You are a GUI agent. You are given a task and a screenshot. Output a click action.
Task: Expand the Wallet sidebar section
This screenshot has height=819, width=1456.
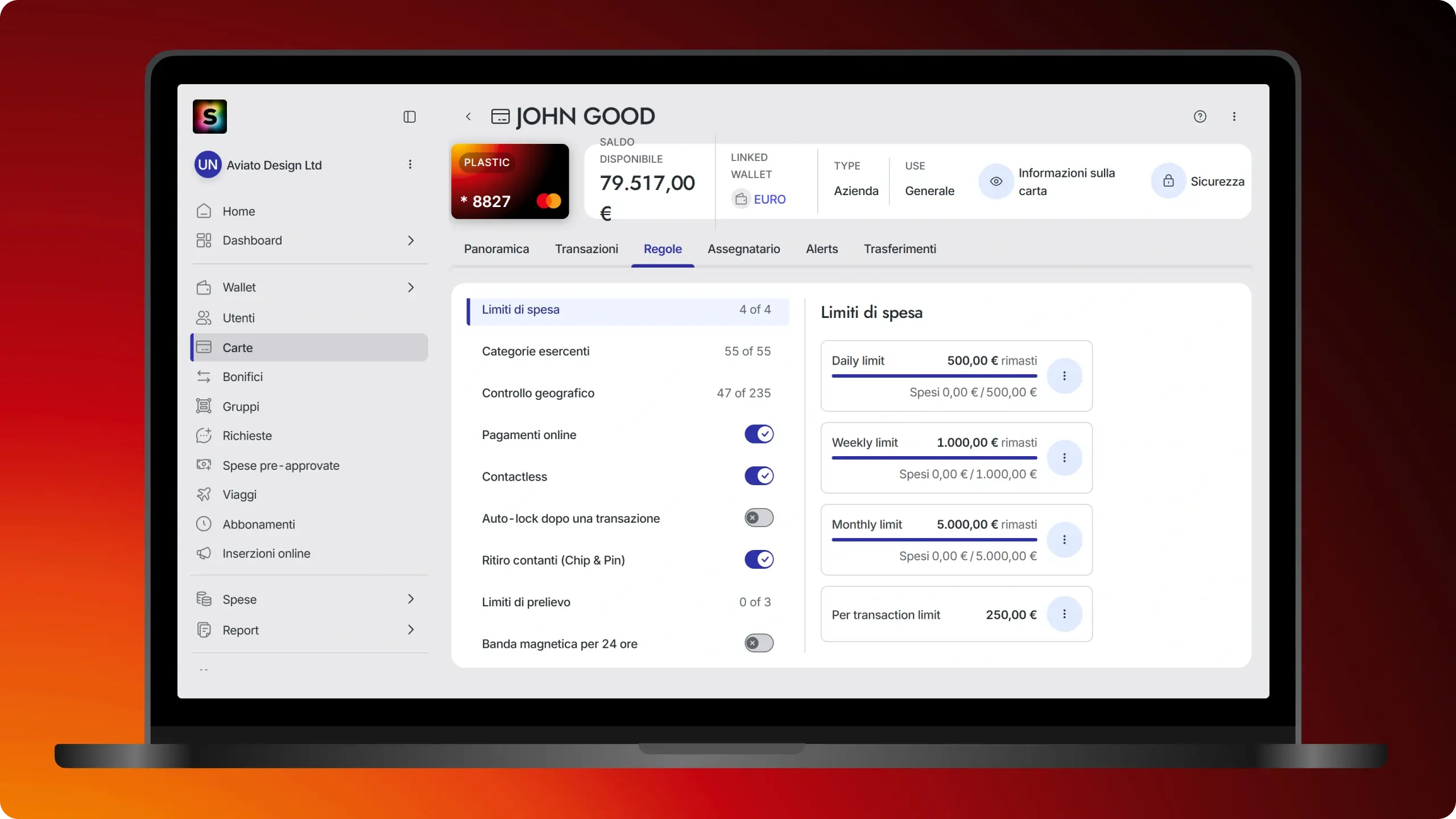pos(411,288)
